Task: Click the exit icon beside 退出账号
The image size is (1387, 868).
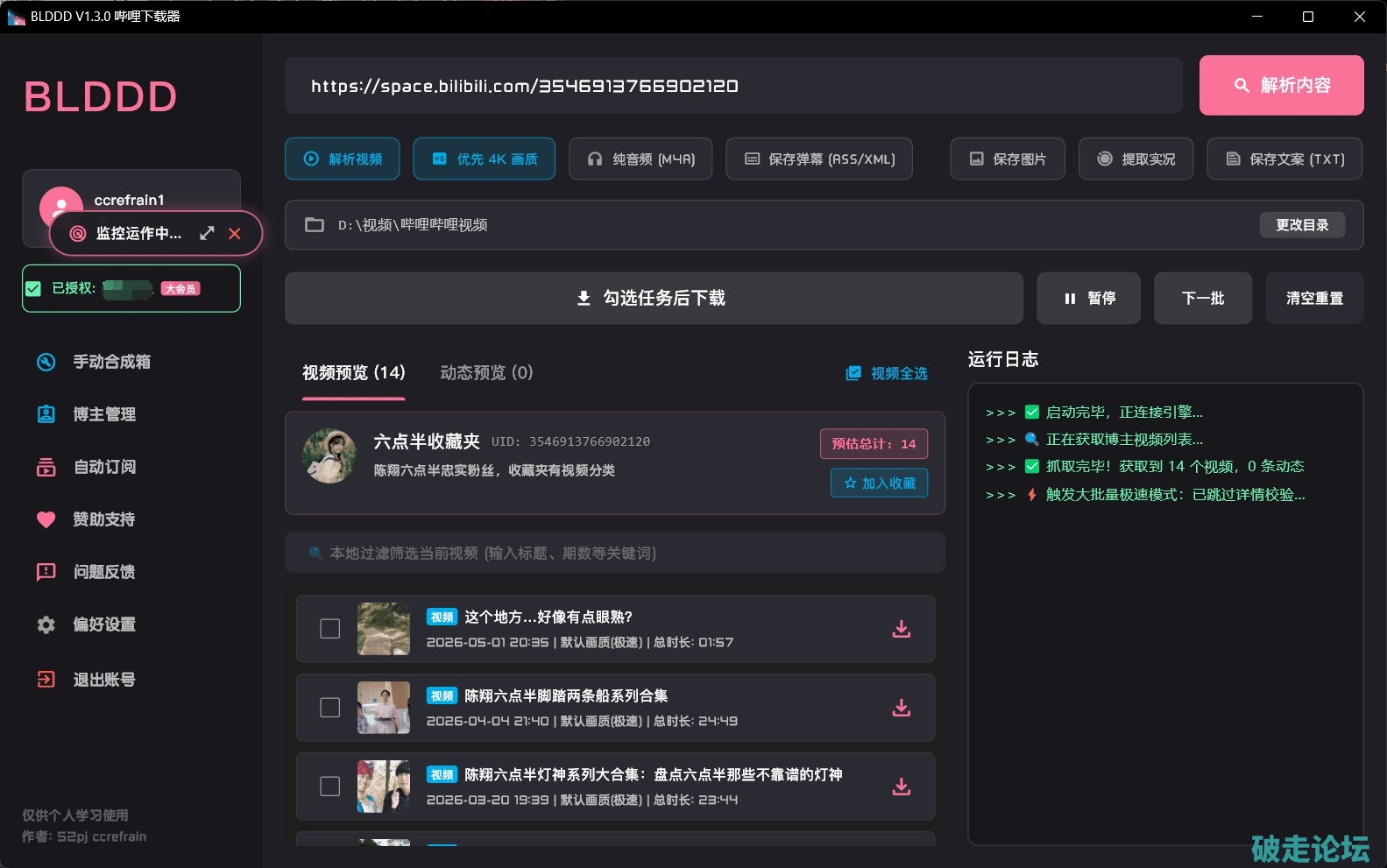Action: (x=46, y=680)
